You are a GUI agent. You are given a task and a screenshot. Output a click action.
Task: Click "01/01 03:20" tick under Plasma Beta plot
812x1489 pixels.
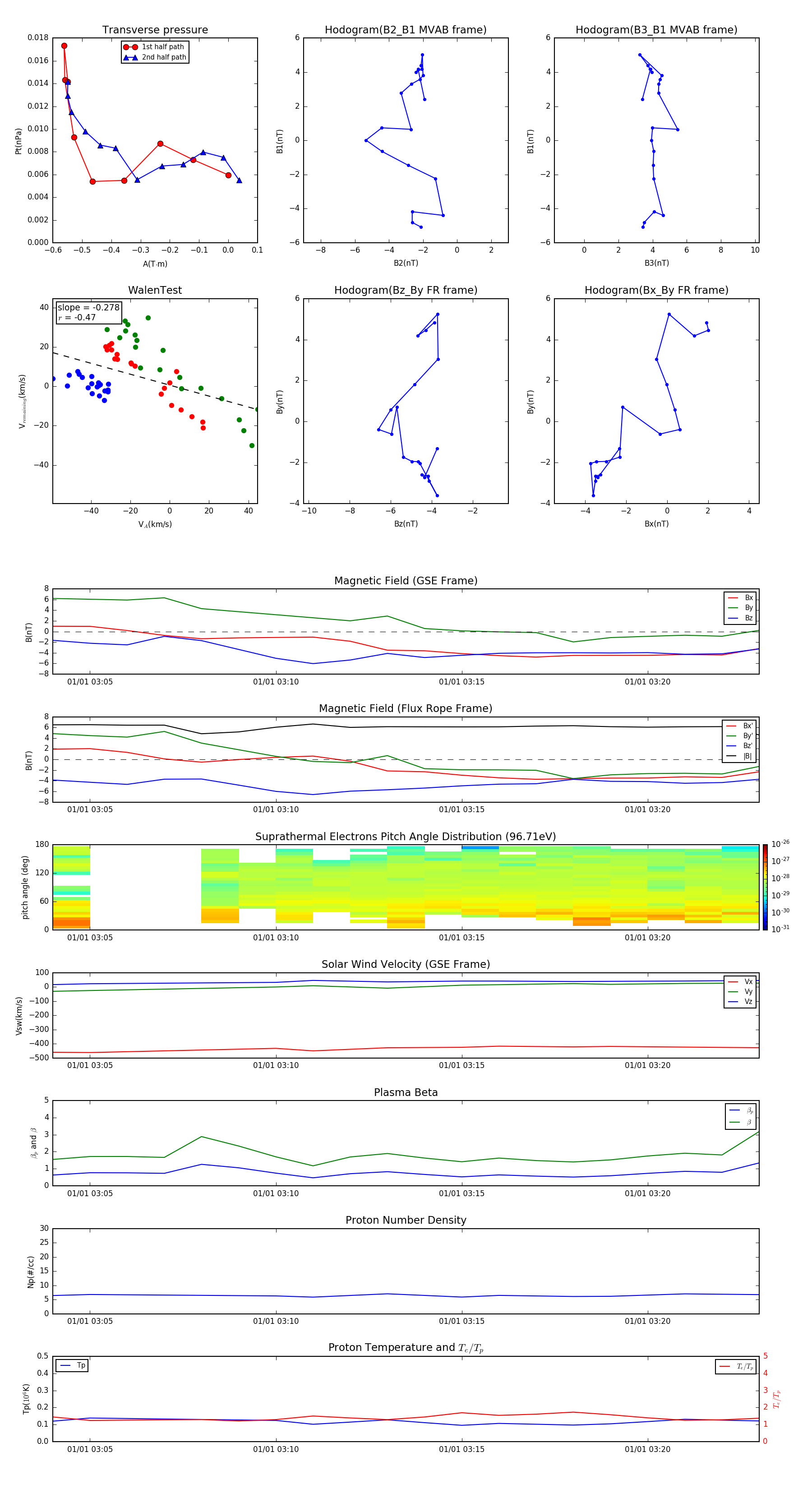click(x=647, y=1193)
